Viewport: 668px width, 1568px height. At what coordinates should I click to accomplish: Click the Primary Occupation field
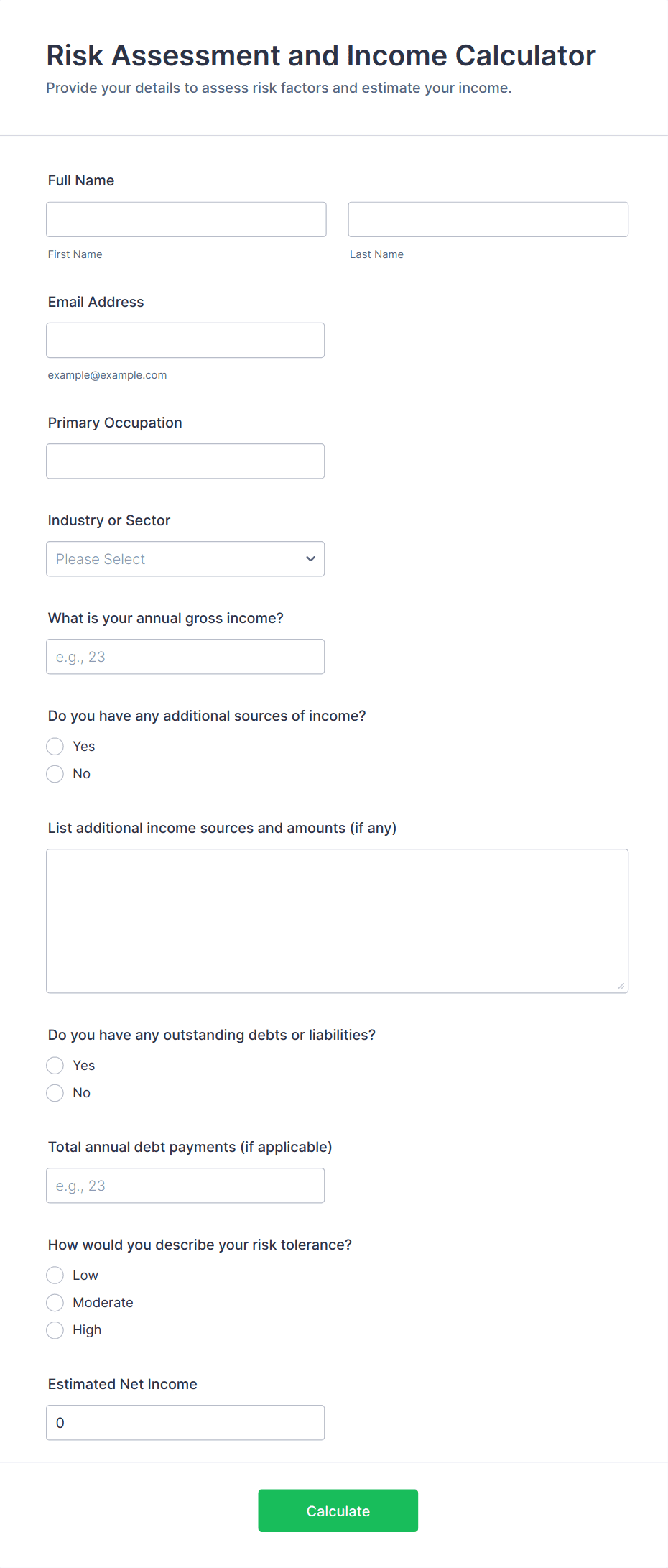click(185, 461)
